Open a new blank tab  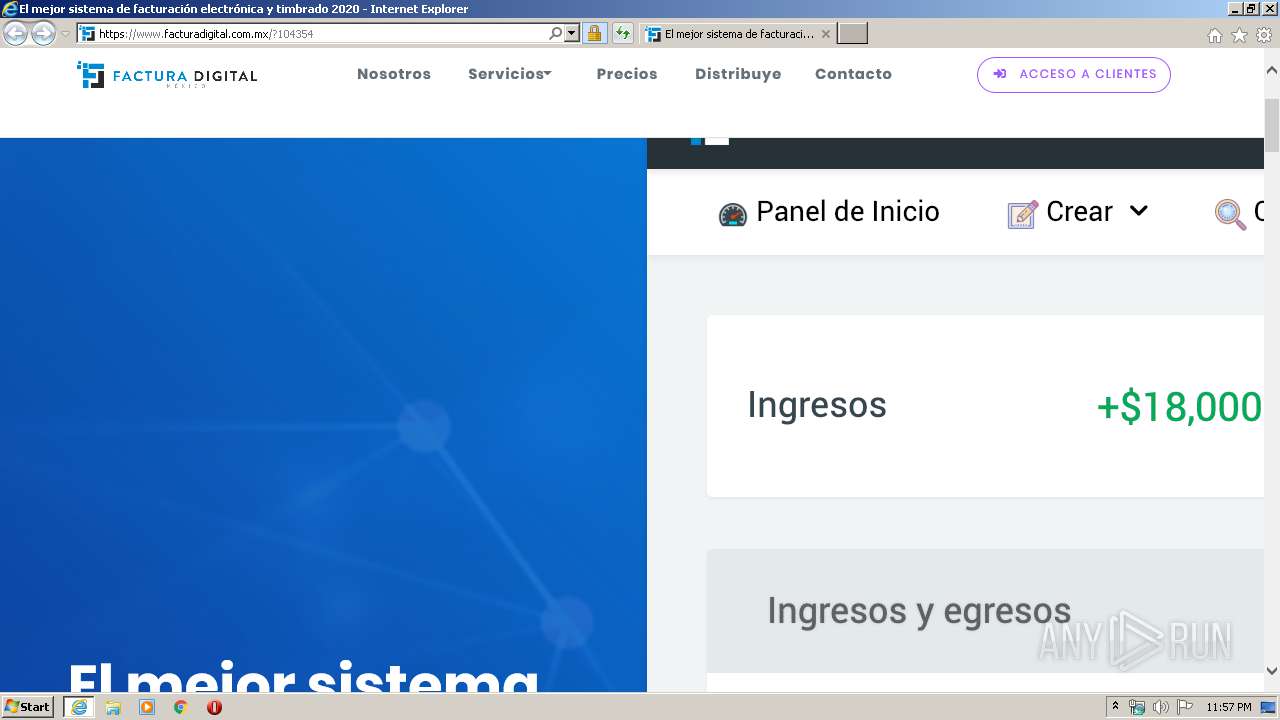tap(852, 34)
